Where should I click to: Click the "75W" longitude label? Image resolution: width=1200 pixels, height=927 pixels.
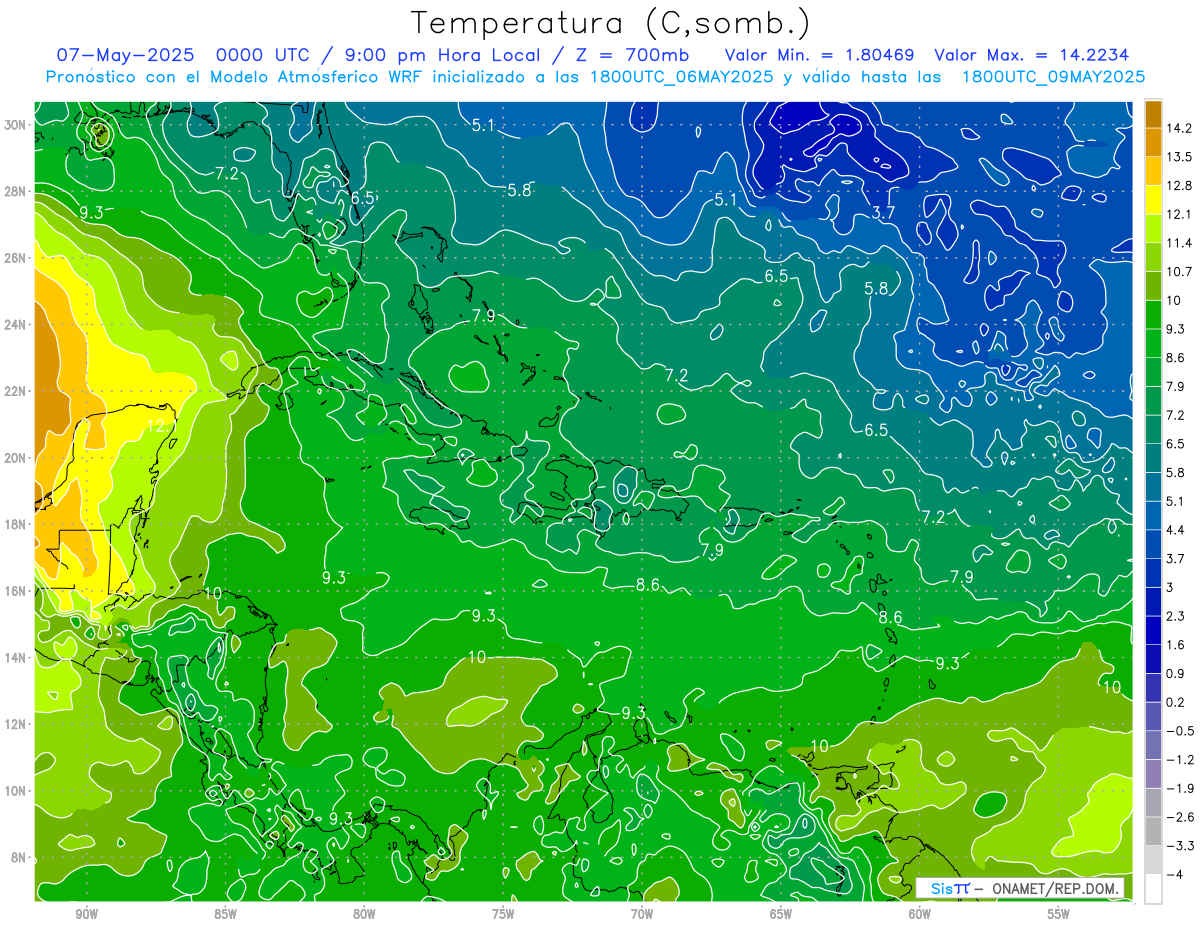point(503,914)
